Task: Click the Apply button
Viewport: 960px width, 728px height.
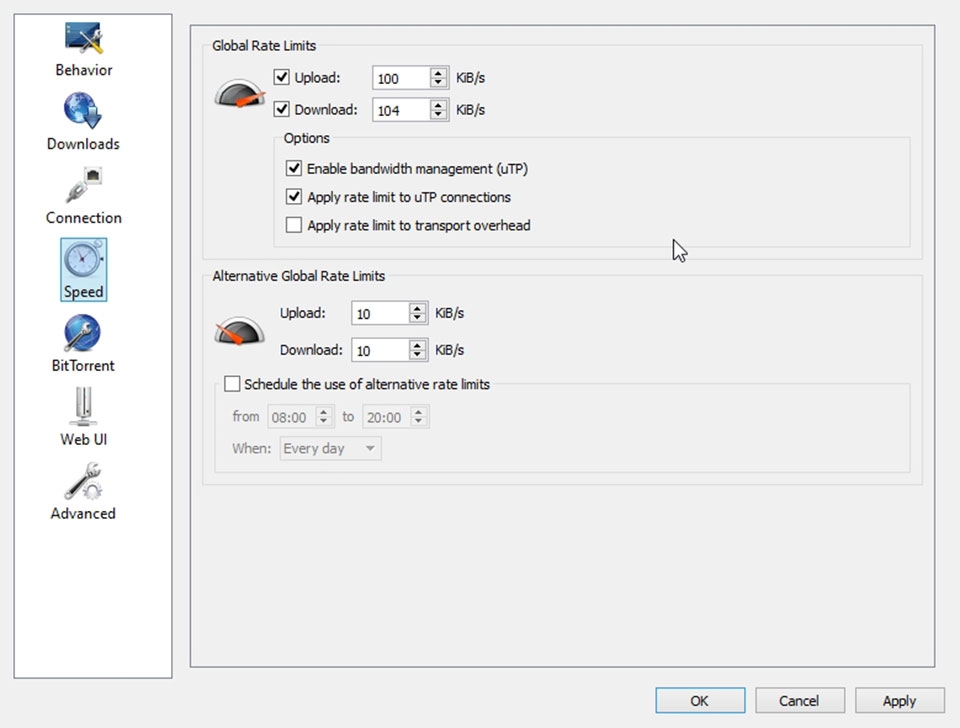Action: 899,700
